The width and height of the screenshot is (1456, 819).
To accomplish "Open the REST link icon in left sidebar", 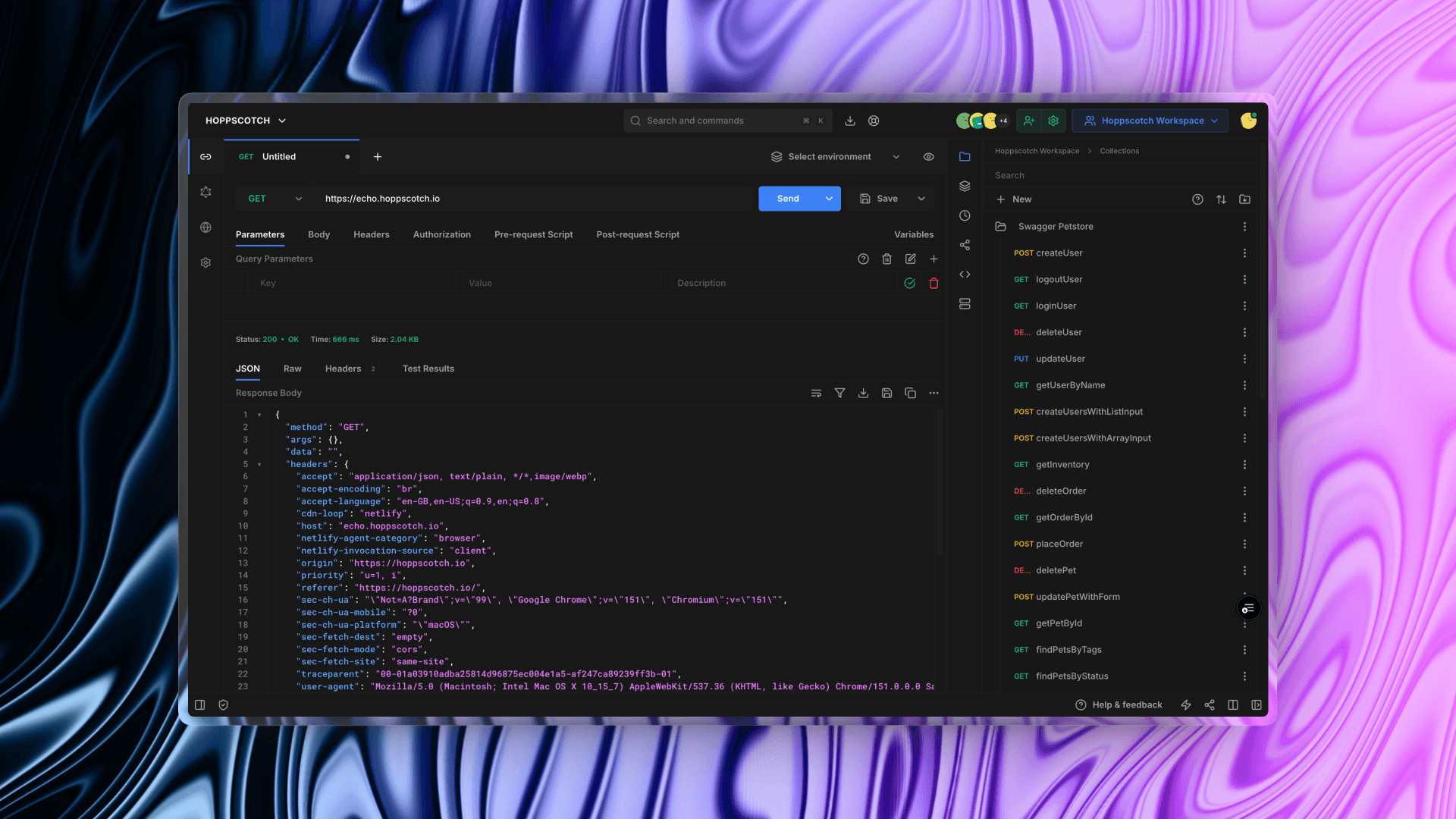I will (x=206, y=157).
